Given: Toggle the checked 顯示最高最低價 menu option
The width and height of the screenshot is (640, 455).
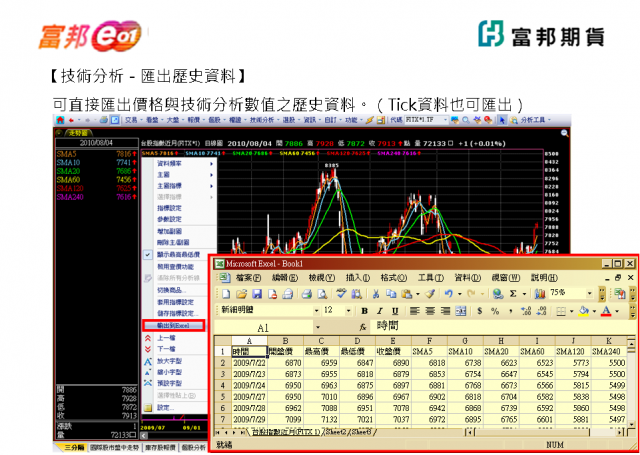Looking at the screenshot, I should click(x=179, y=255).
